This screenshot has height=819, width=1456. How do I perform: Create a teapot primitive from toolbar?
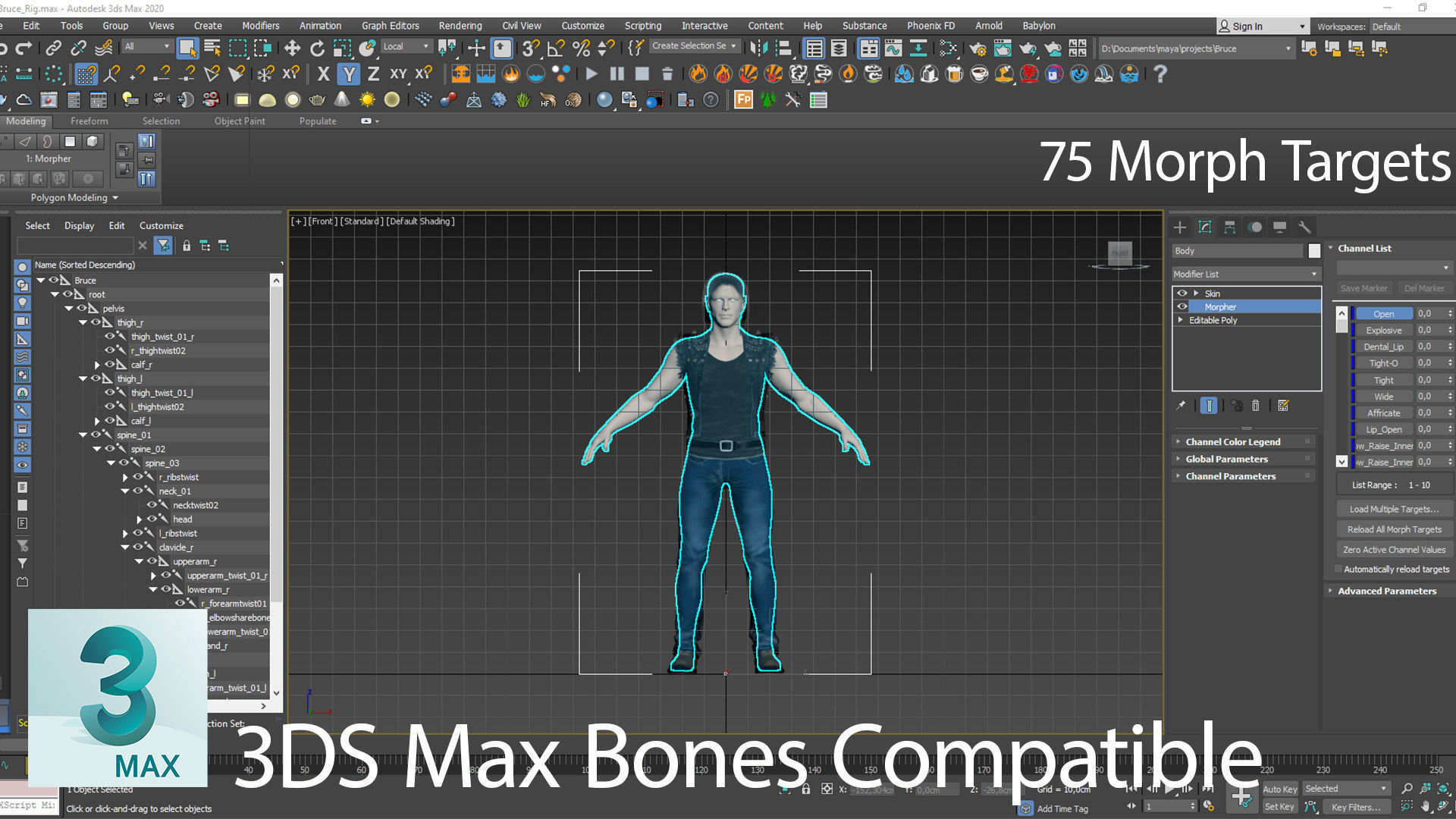(x=317, y=100)
